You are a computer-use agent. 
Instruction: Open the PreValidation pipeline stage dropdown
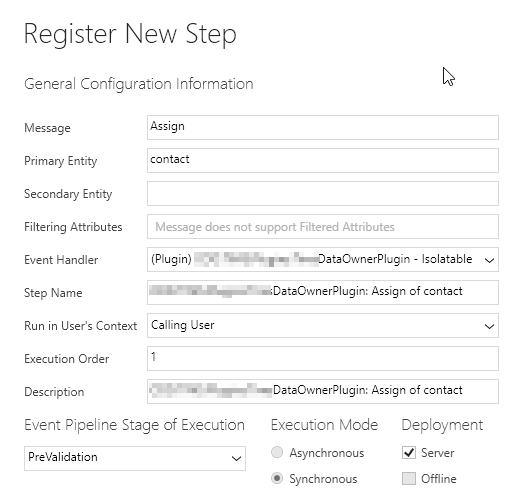135,458
